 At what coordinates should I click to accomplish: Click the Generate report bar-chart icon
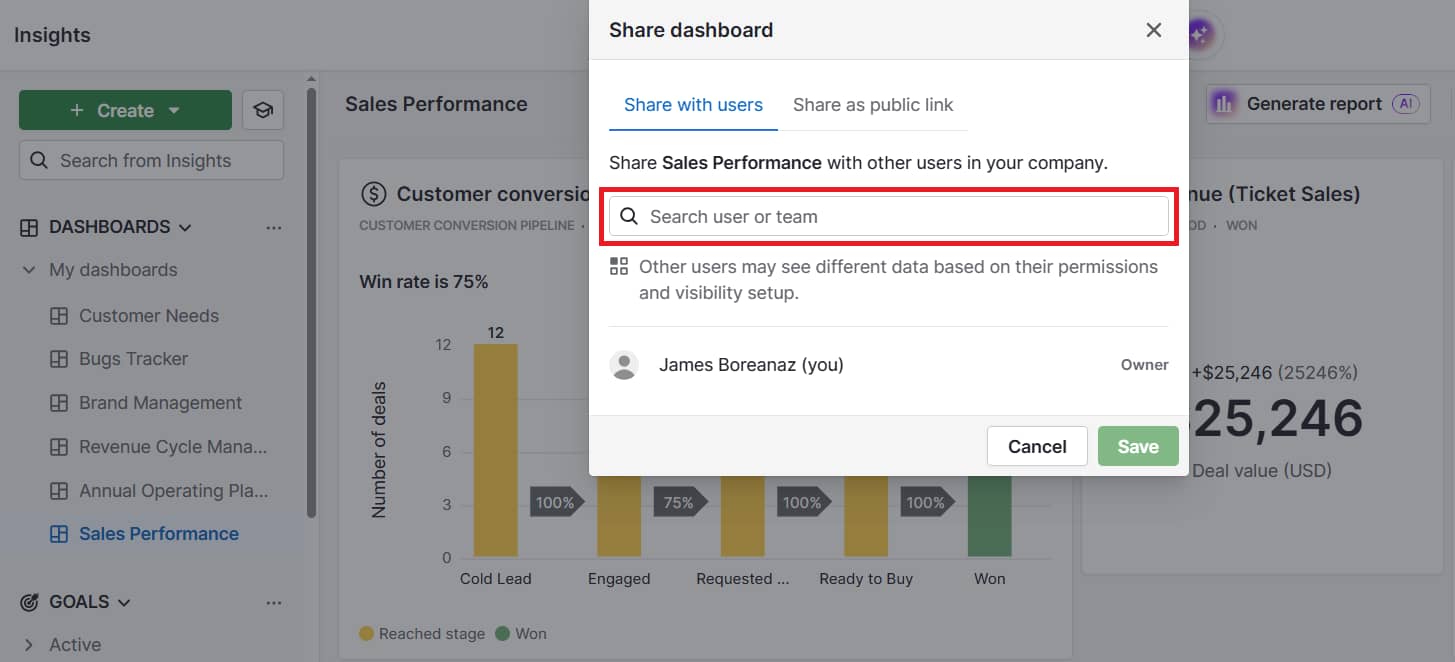click(x=1222, y=103)
